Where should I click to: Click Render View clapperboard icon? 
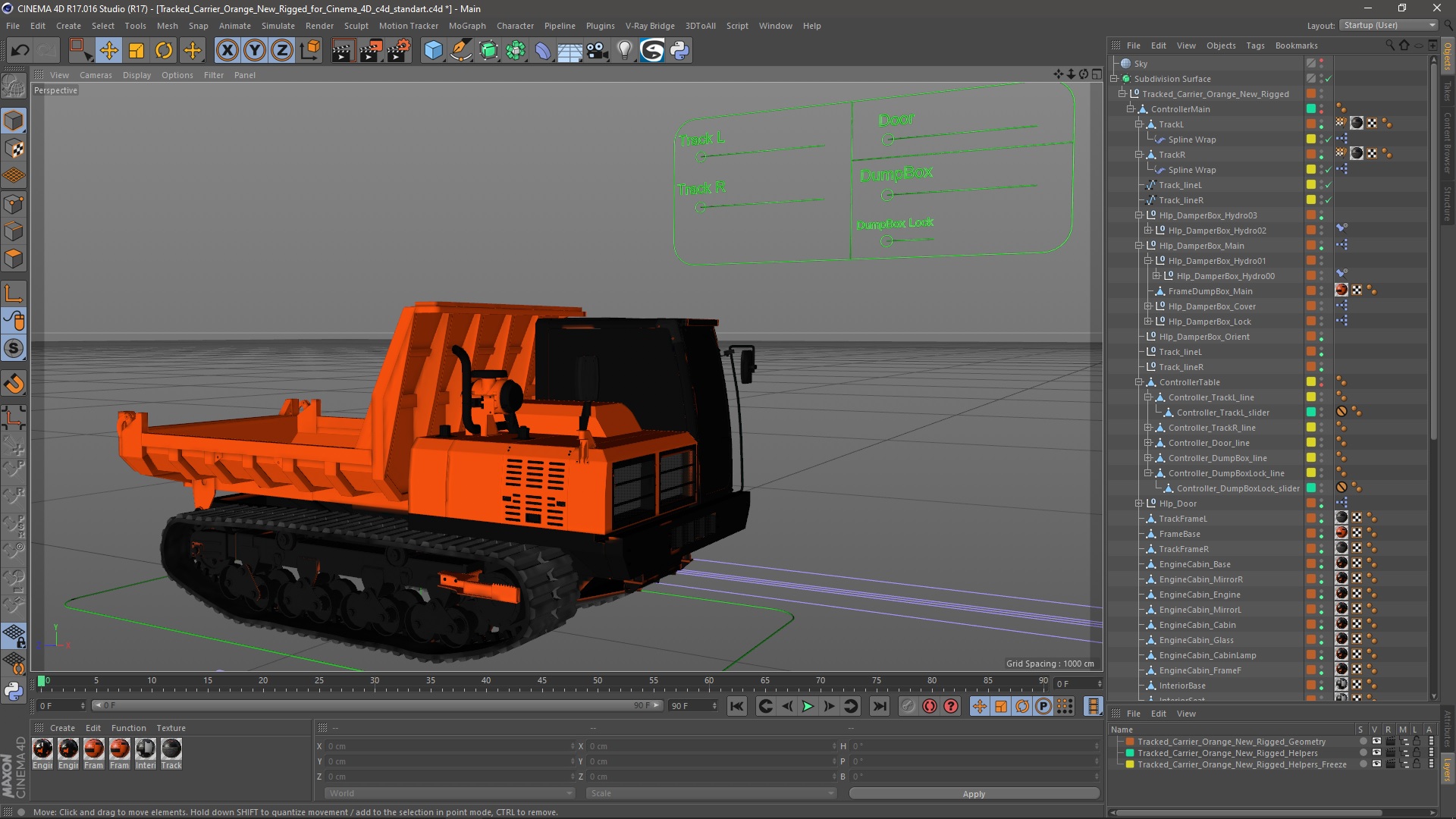point(343,51)
